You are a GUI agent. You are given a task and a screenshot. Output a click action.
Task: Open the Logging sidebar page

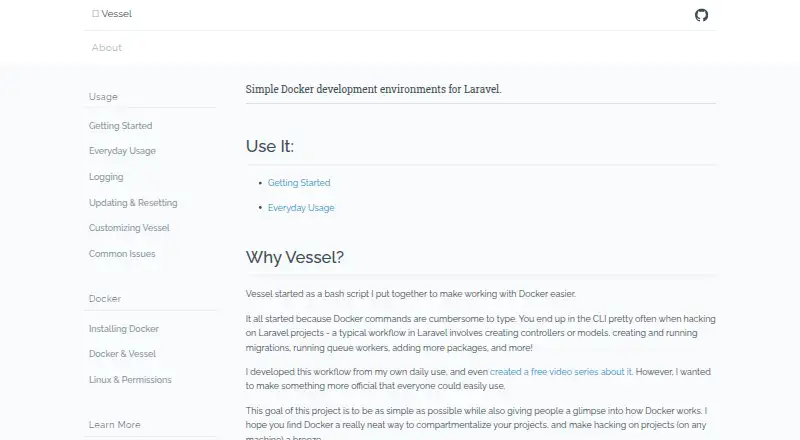click(106, 177)
